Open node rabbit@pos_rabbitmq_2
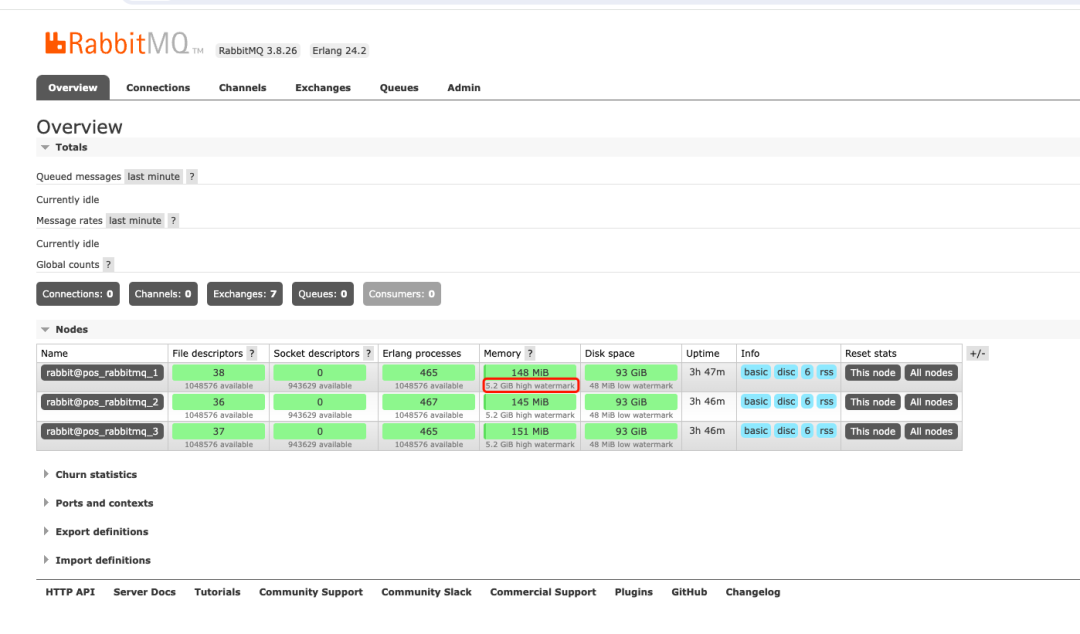Screen dimensions: 1080x634 (x=102, y=402)
